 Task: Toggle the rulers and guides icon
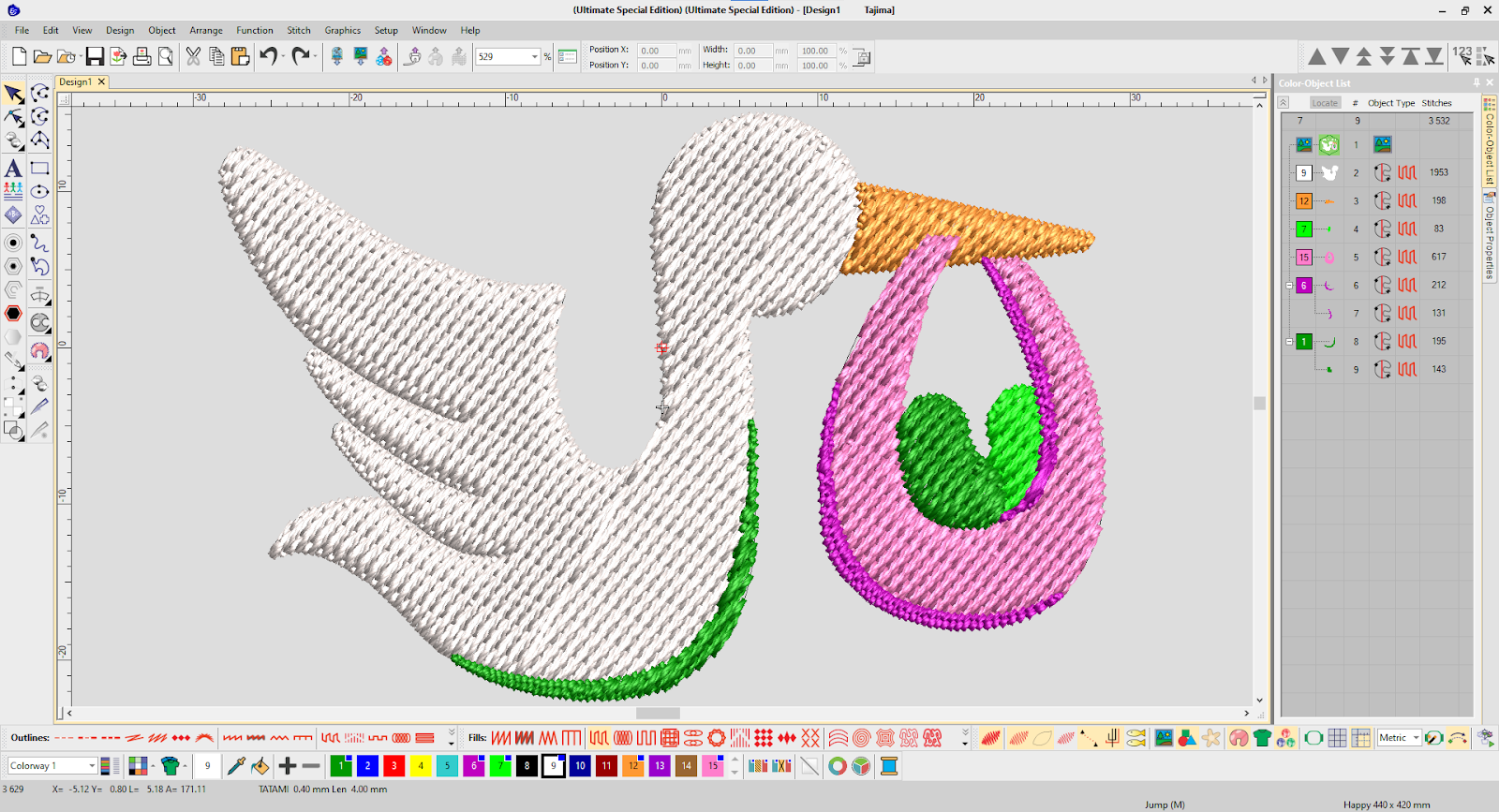(x=1360, y=738)
